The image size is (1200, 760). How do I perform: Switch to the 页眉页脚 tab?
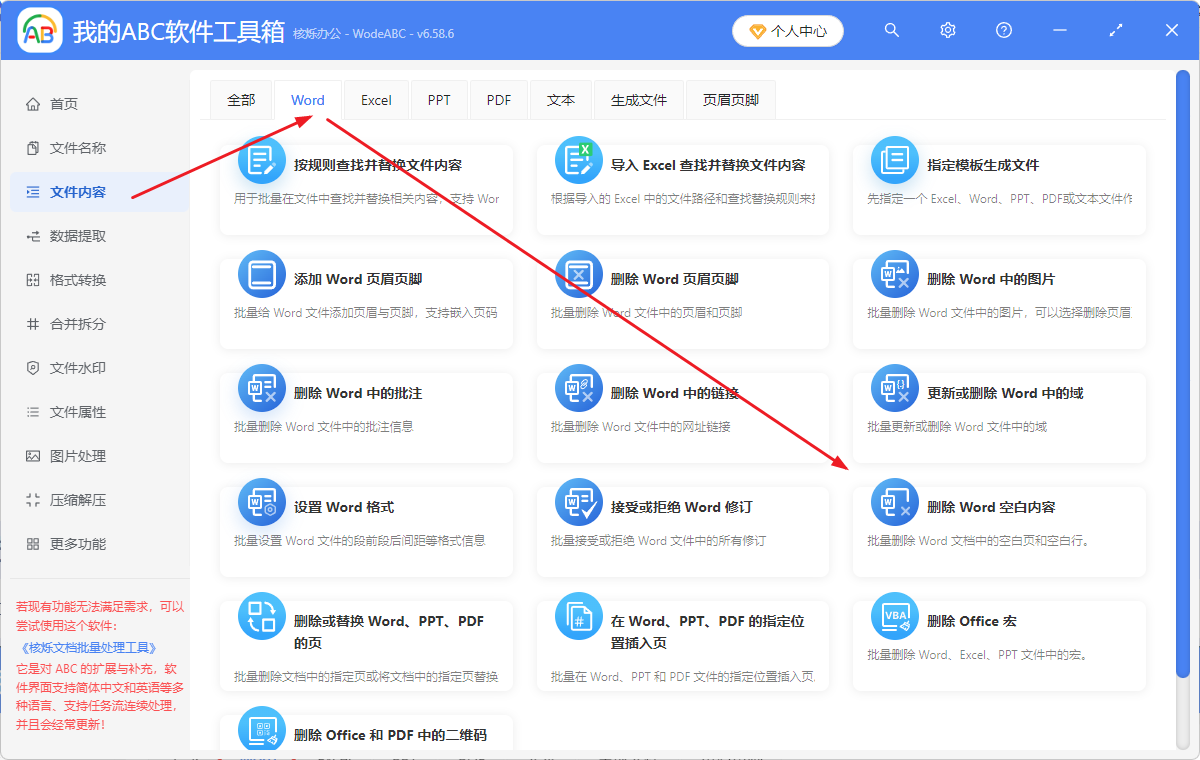click(x=730, y=99)
